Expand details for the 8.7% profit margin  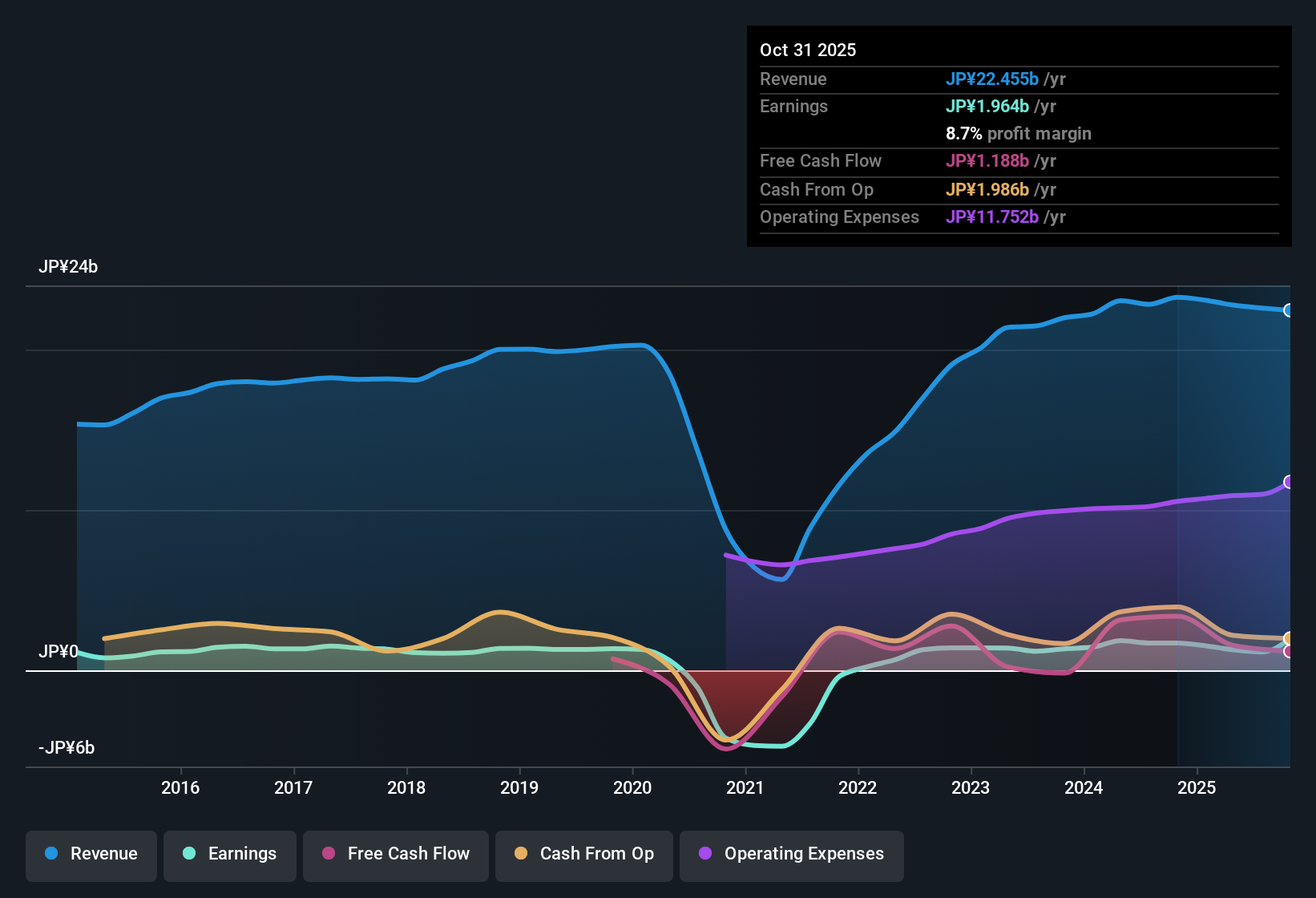click(1018, 134)
